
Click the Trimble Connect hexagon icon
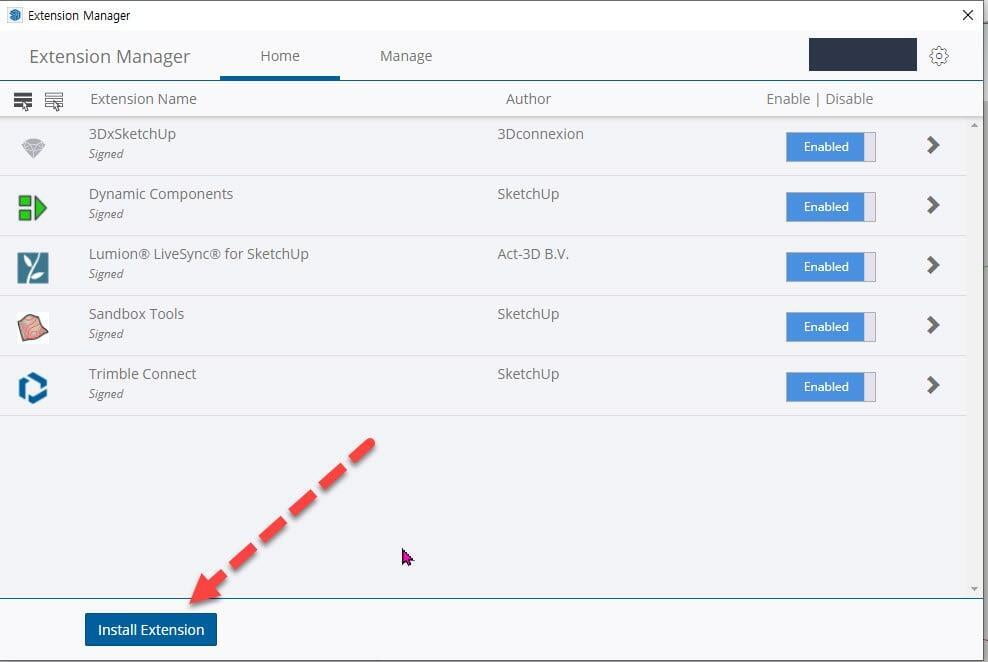click(x=33, y=387)
